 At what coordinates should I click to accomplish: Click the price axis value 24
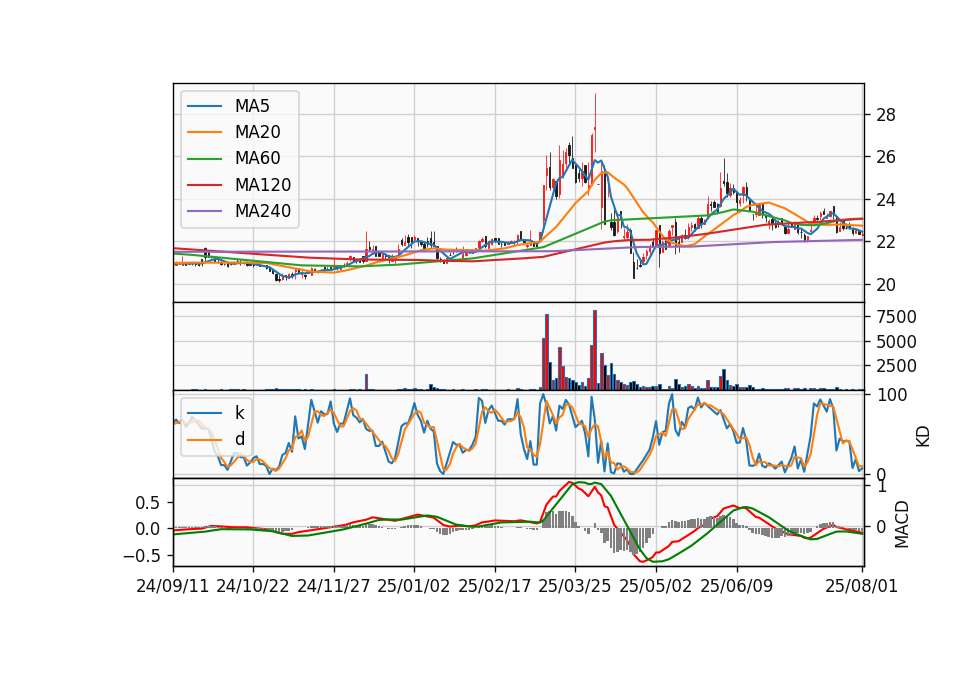886,200
